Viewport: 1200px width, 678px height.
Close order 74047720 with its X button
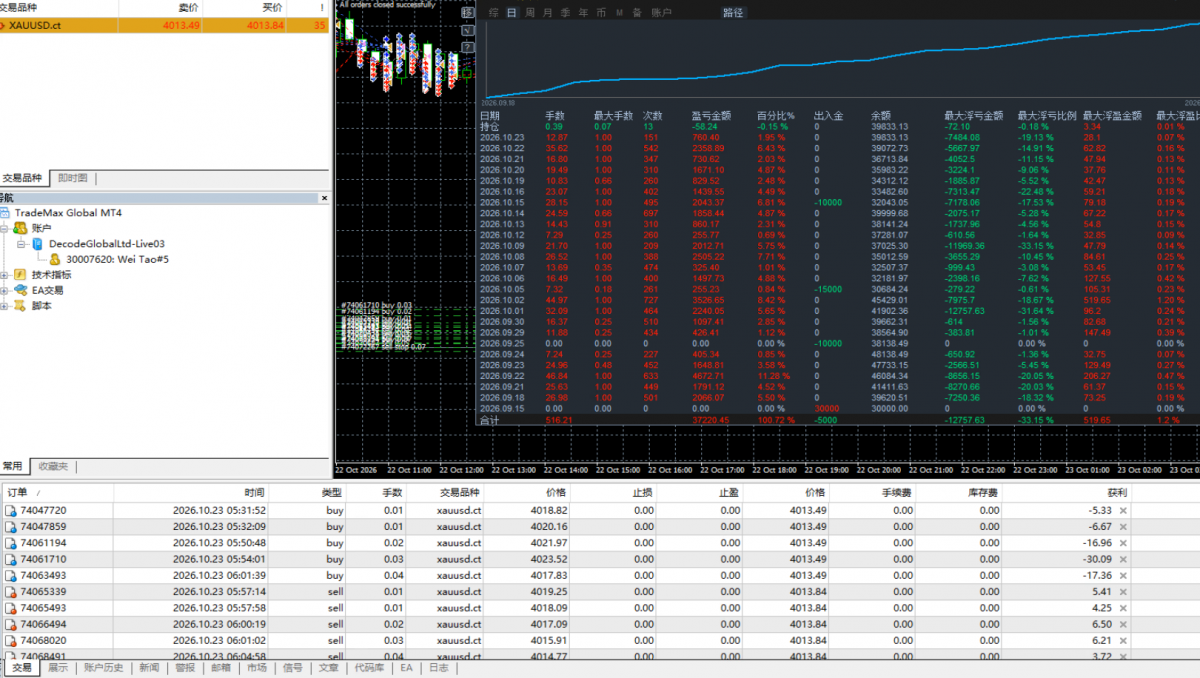click(x=1123, y=511)
